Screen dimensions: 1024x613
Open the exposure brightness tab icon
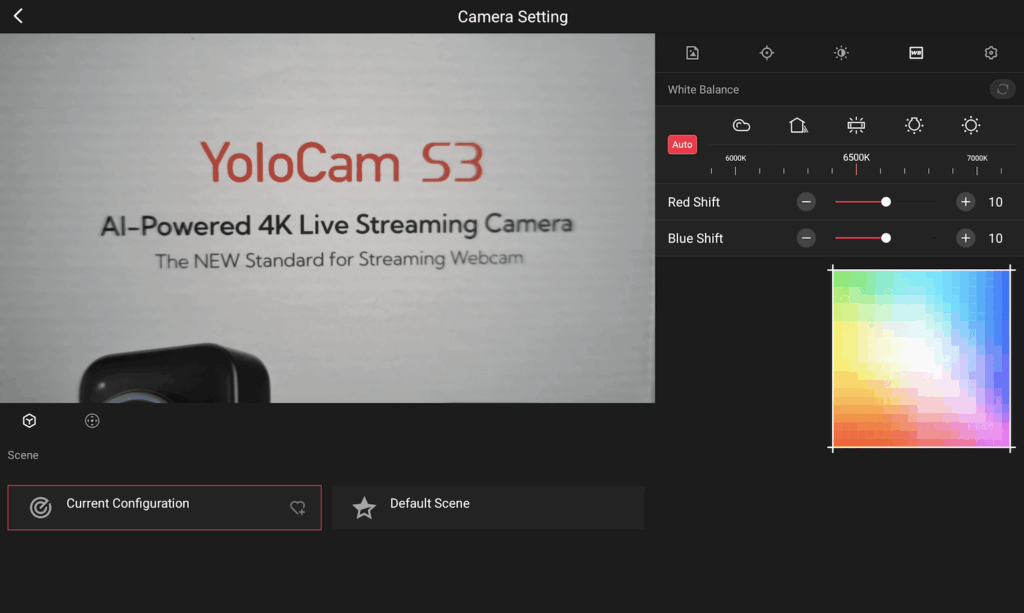842,53
